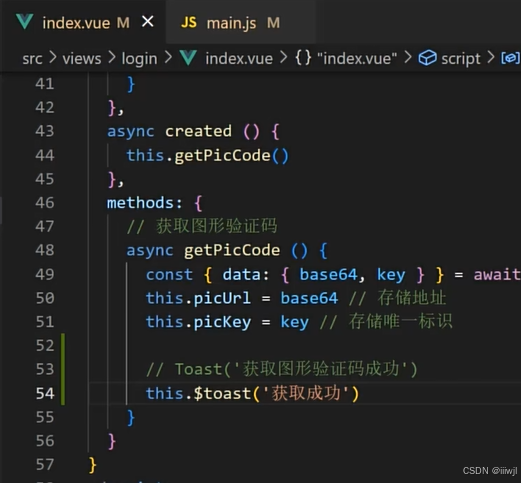Click the comment '// 存储唯一标识'
The height and width of the screenshot is (483, 521).
(386, 322)
